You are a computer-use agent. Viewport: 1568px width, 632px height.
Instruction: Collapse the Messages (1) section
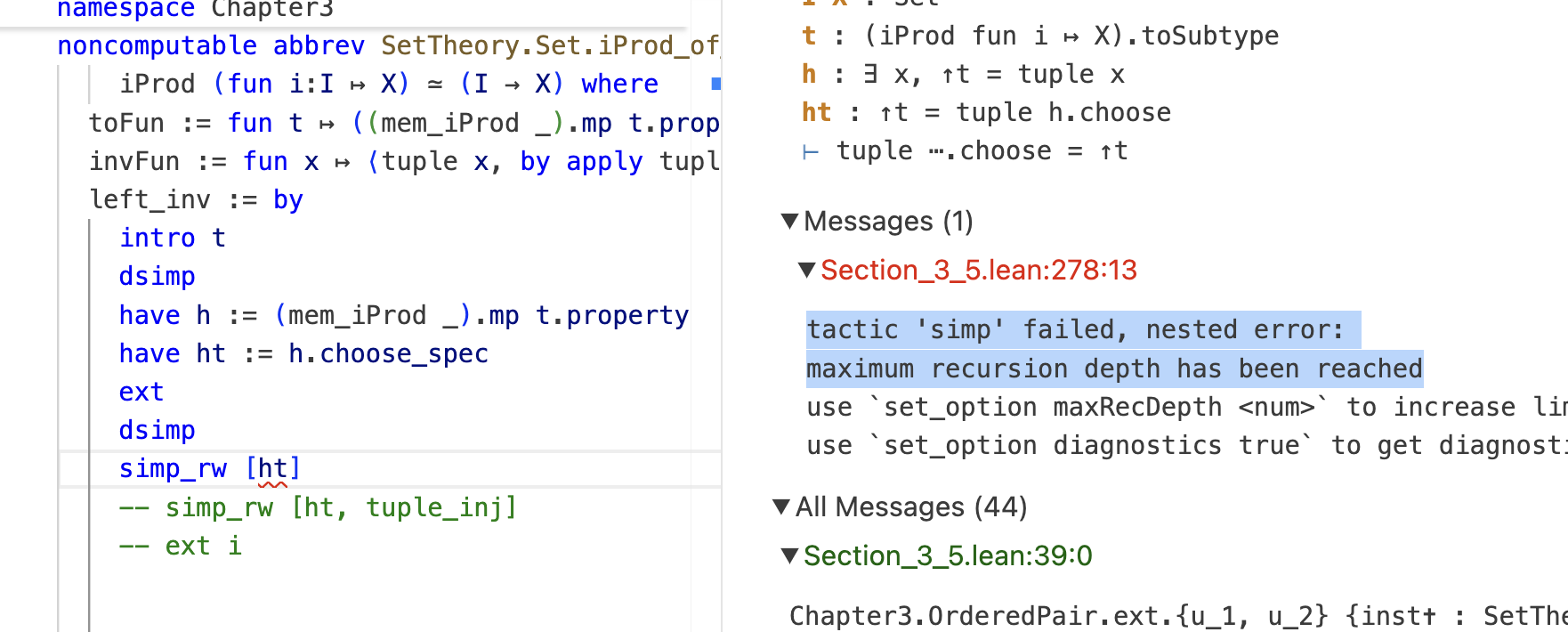tap(789, 221)
